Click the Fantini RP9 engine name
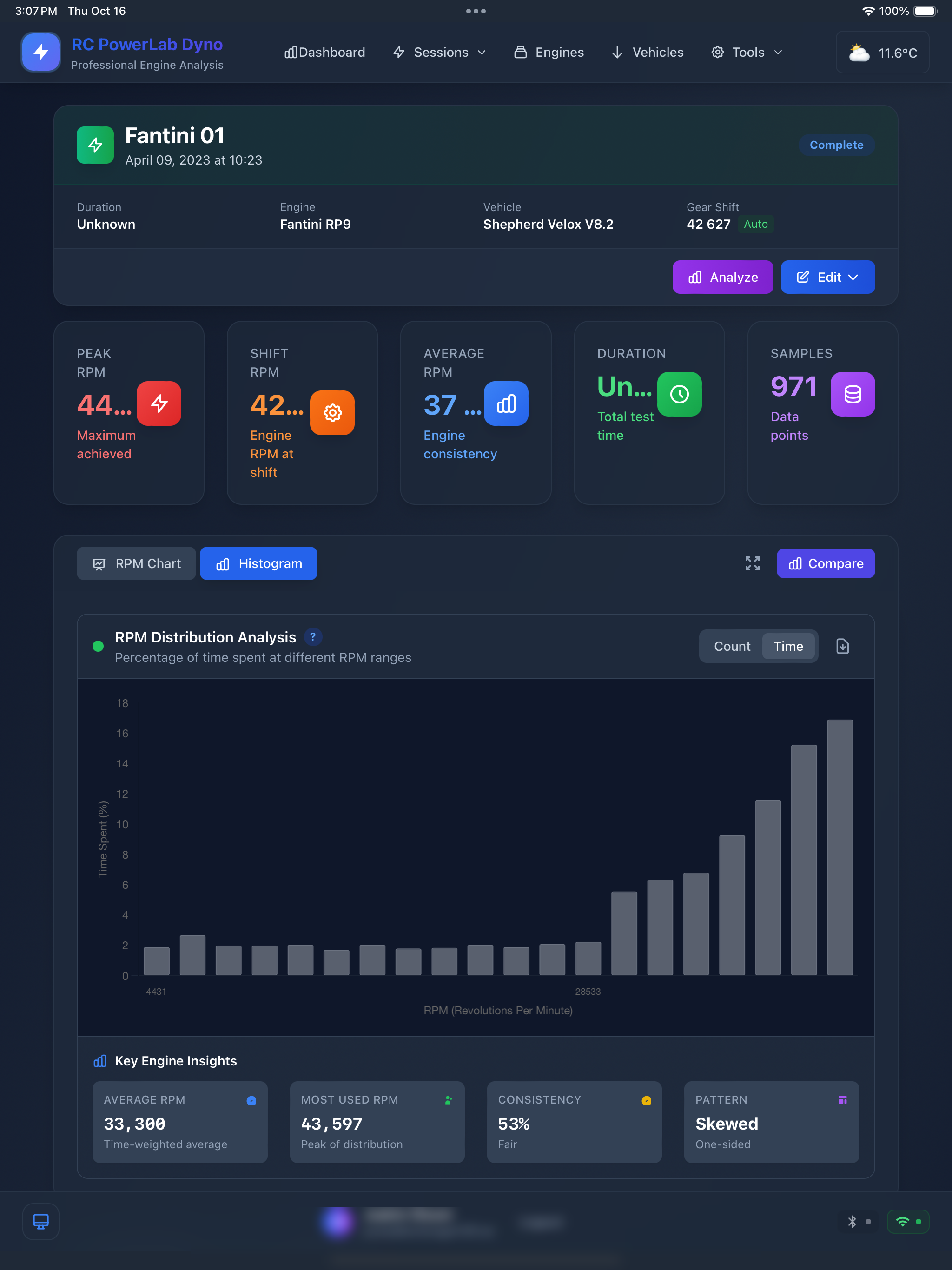The image size is (952, 1270). click(315, 224)
